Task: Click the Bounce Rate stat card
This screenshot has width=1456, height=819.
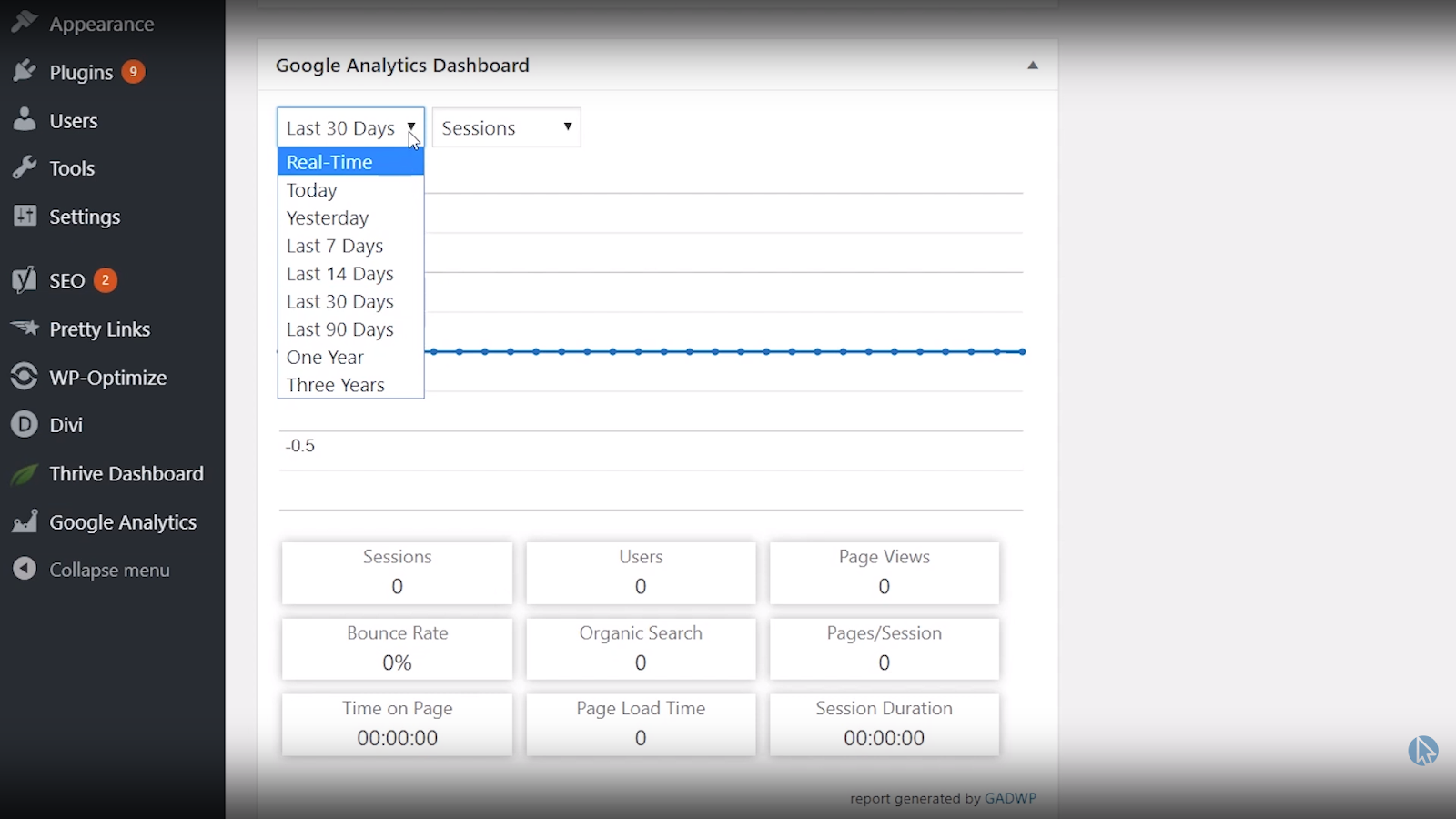Action: 397,649
